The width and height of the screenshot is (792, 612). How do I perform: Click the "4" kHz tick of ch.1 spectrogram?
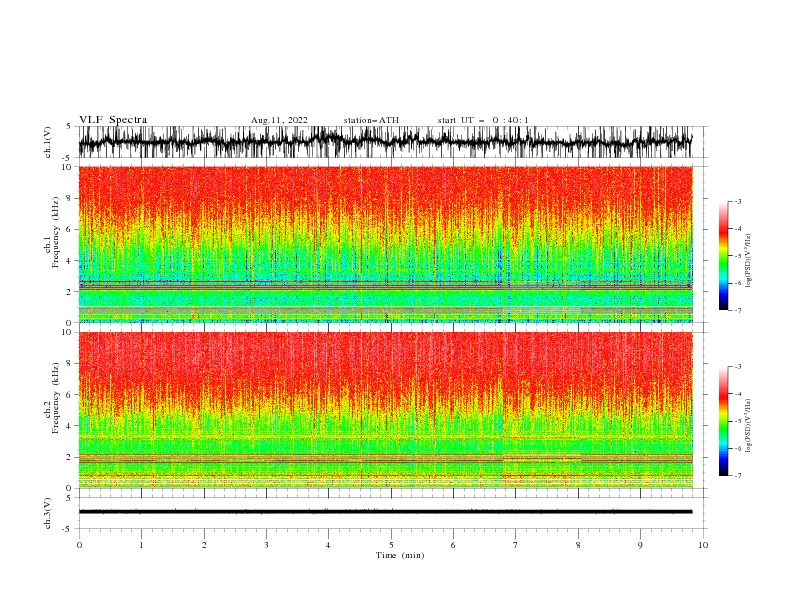coord(69,261)
